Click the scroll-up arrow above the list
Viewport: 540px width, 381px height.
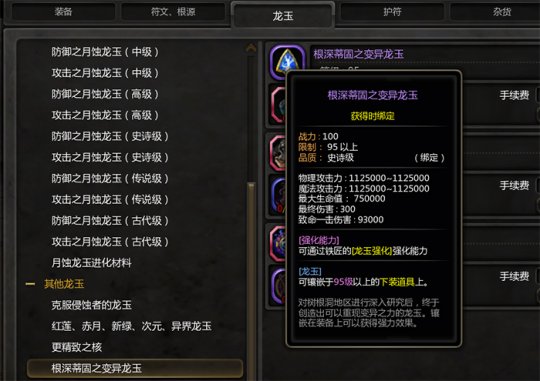coord(251,48)
